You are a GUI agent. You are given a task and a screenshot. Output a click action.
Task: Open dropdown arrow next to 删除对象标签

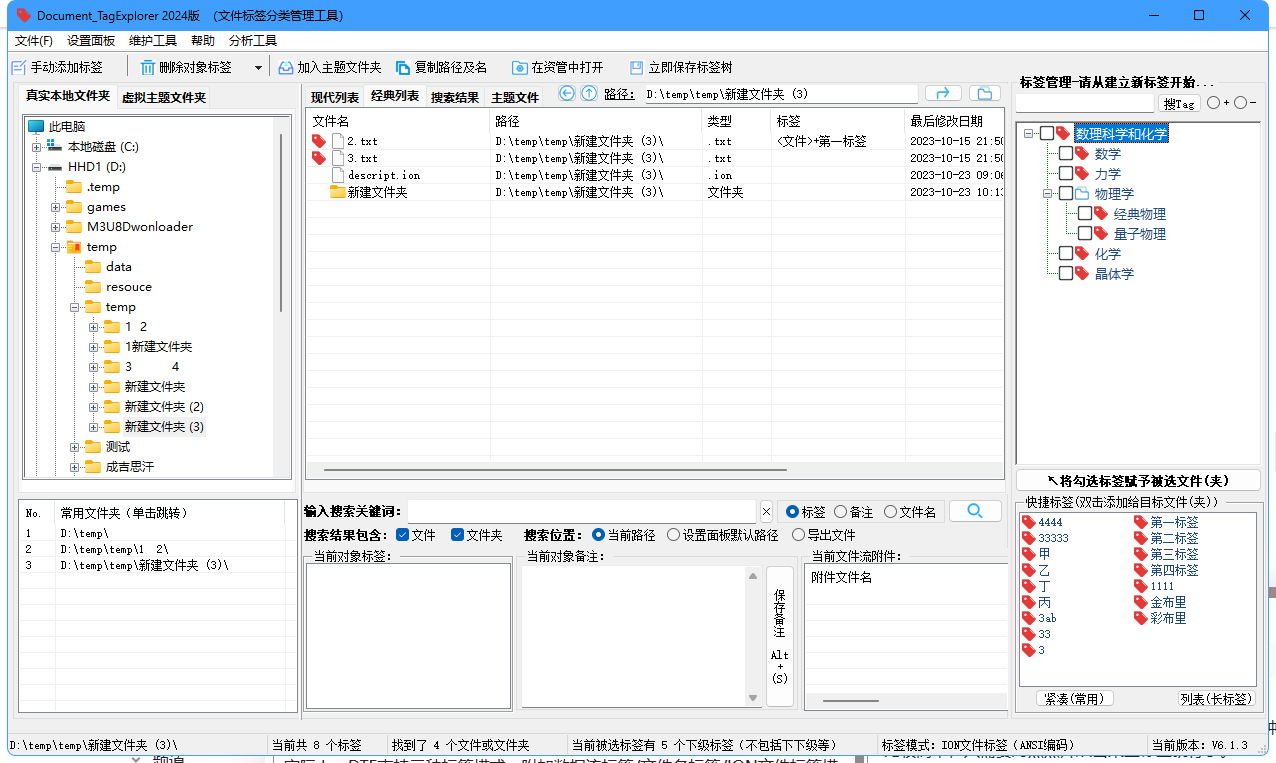pyautogui.click(x=258, y=68)
